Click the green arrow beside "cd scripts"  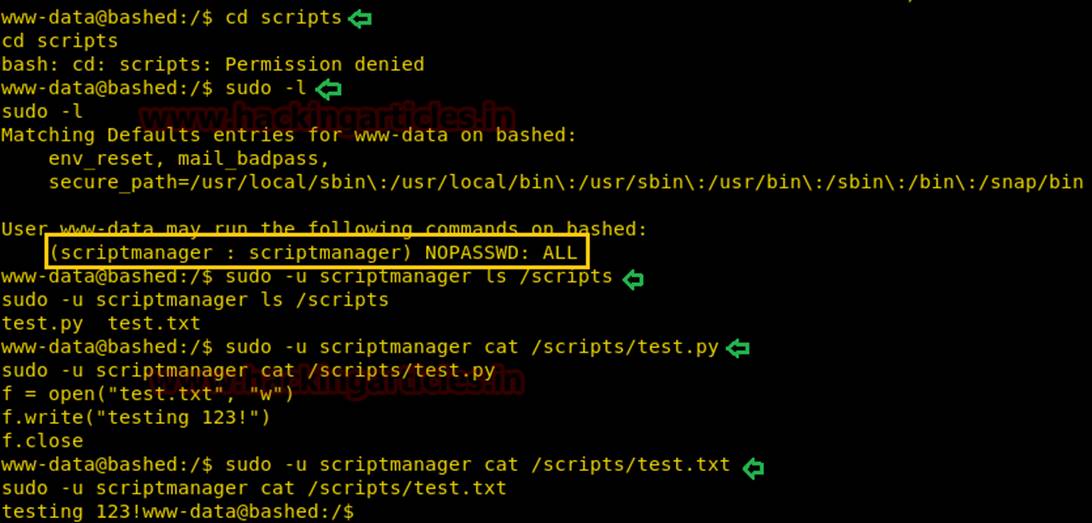[x=359, y=18]
